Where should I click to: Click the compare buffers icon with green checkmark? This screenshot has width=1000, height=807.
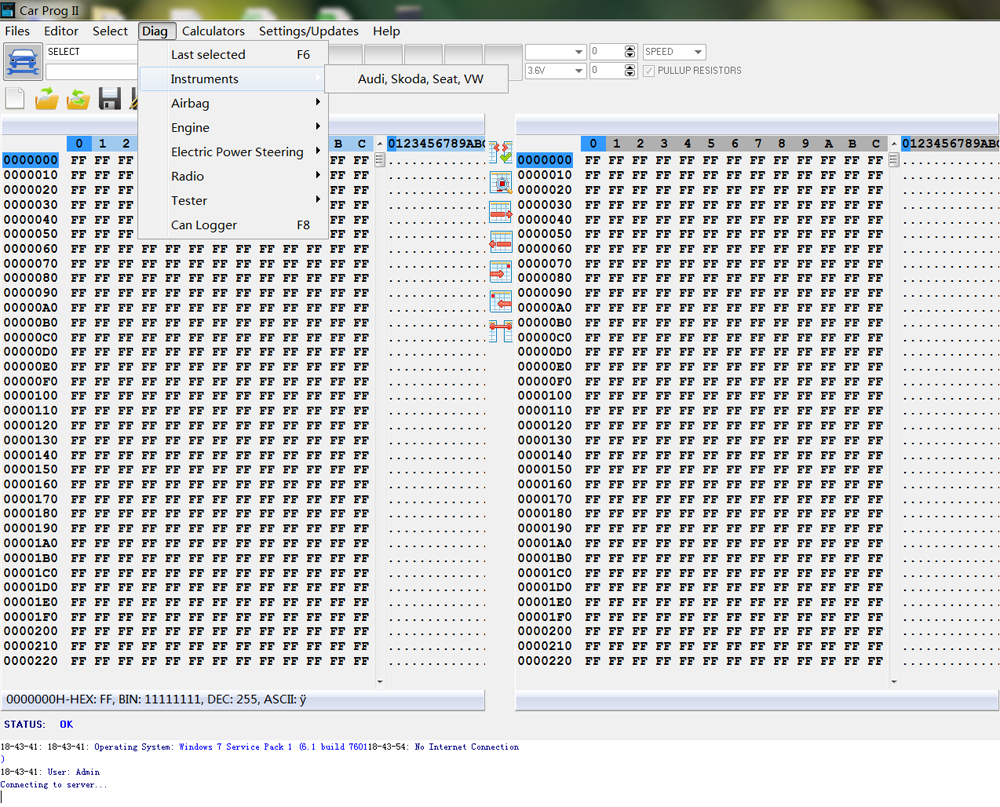(x=501, y=152)
